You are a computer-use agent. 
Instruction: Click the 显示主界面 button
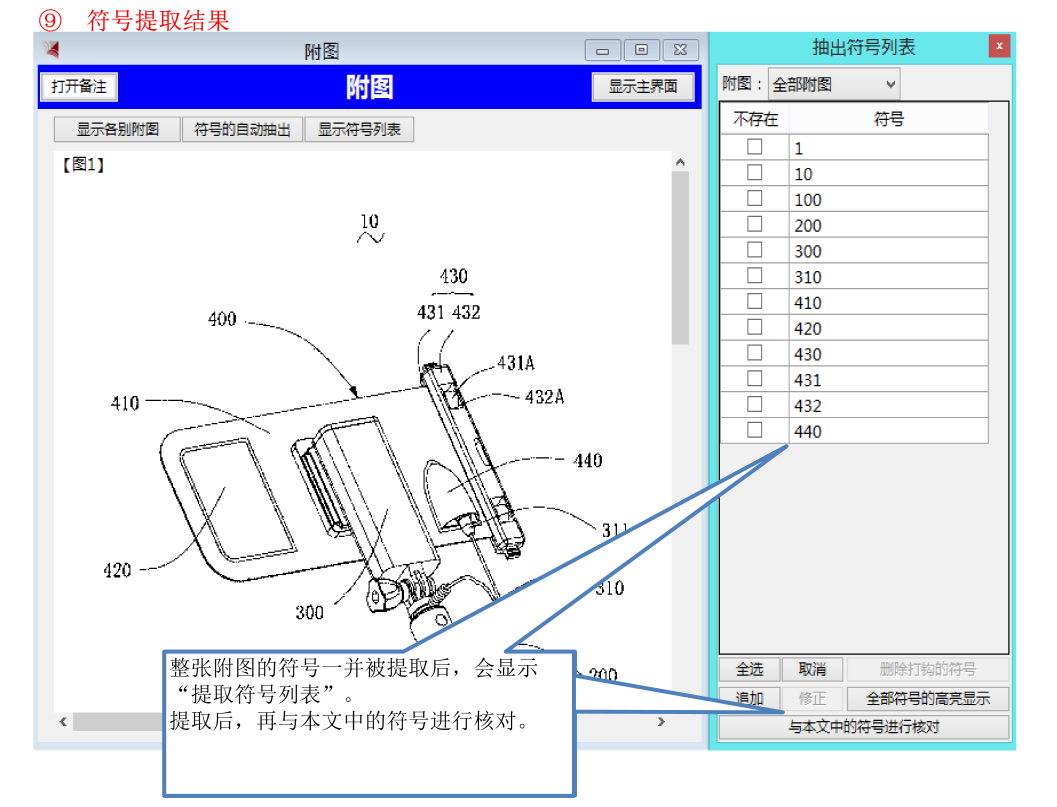click(x=643, y=87)
